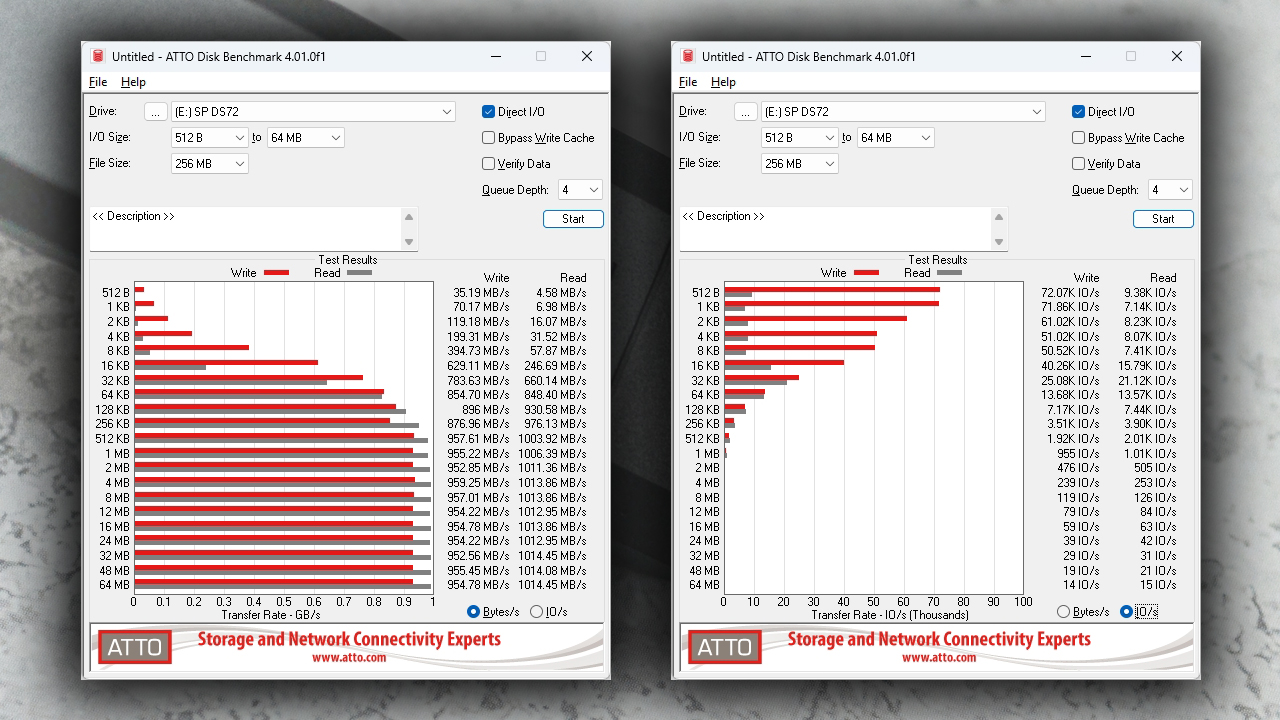Click the 4.58 MB/s read result

(x=560, y=293)
